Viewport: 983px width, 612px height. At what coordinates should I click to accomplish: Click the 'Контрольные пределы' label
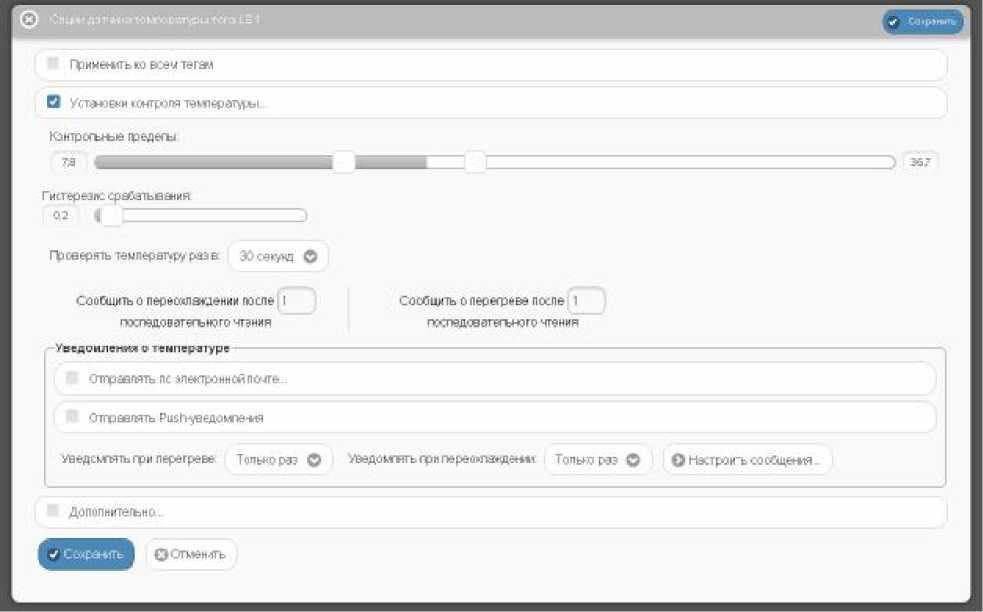(113, 137)
